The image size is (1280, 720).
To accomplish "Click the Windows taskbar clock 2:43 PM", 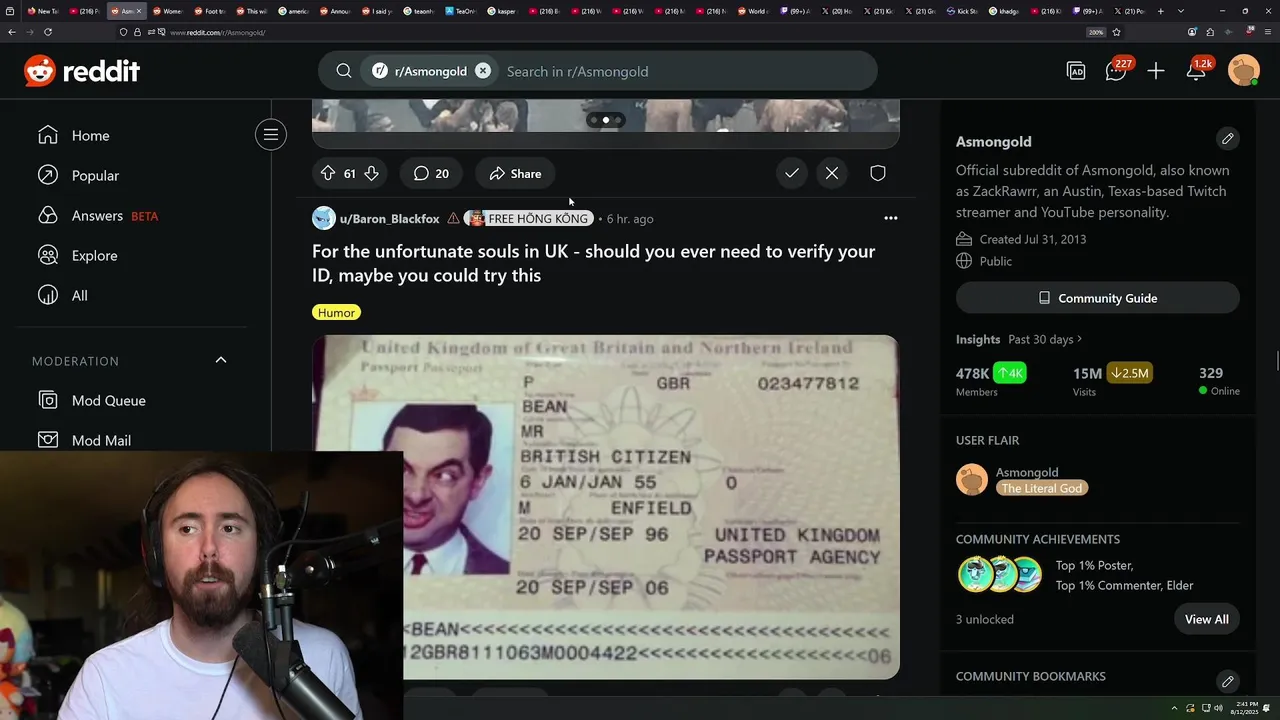I will pyautogui.click(x=1246, y=708).
